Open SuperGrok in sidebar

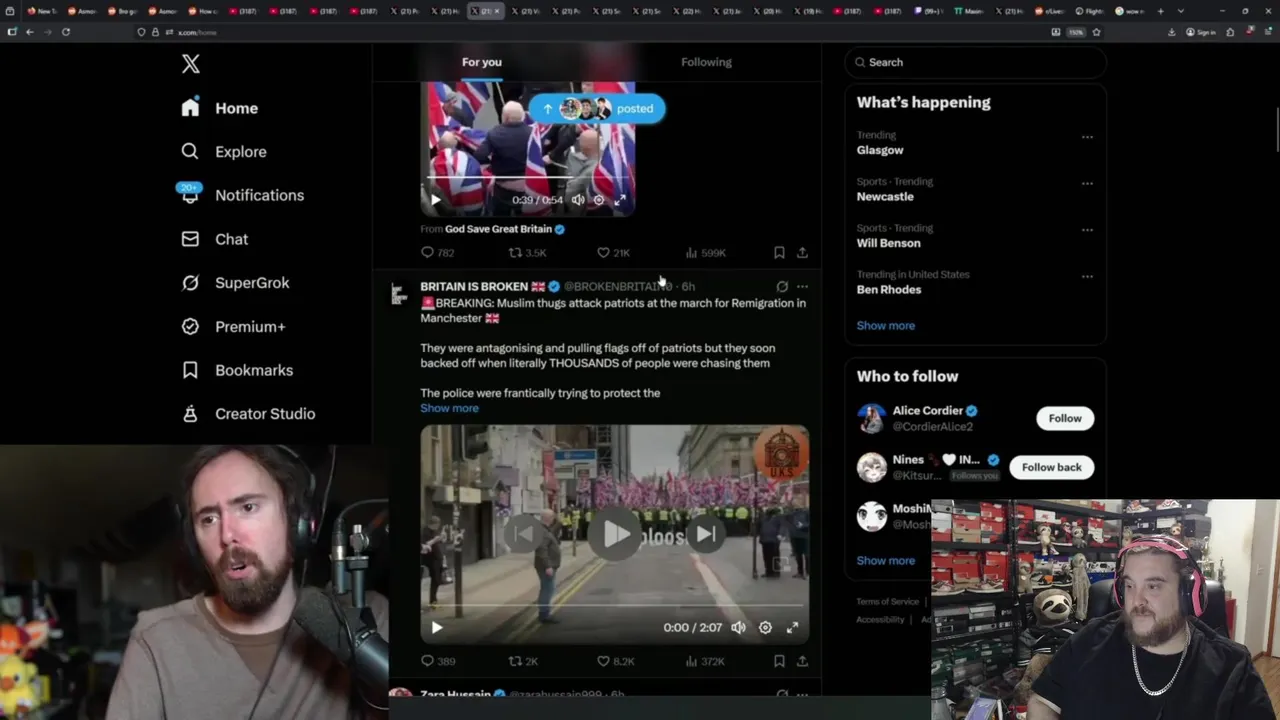[236, 283]
